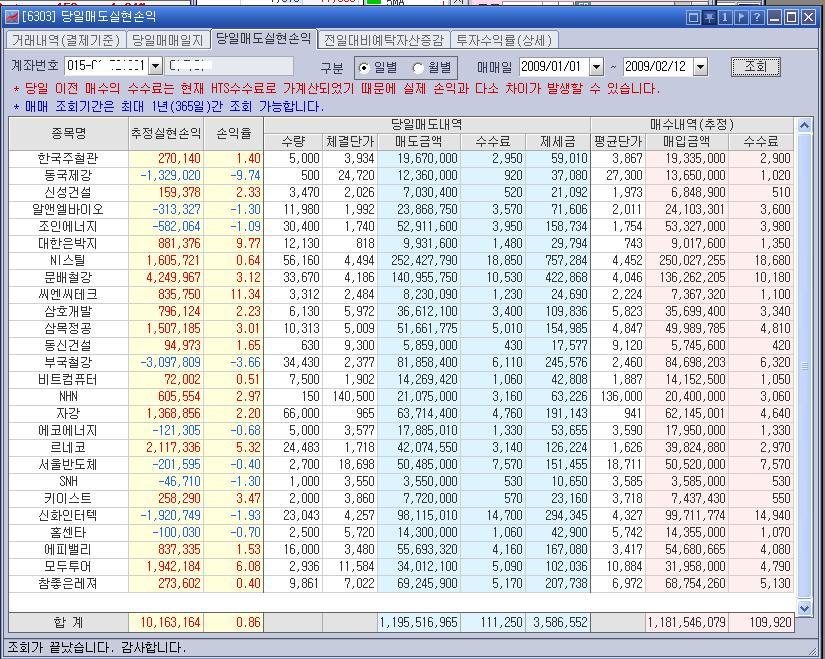Open the 당일매매일지 tab
The height and width of the screenshot is (659, 825).
coord(167,40)
